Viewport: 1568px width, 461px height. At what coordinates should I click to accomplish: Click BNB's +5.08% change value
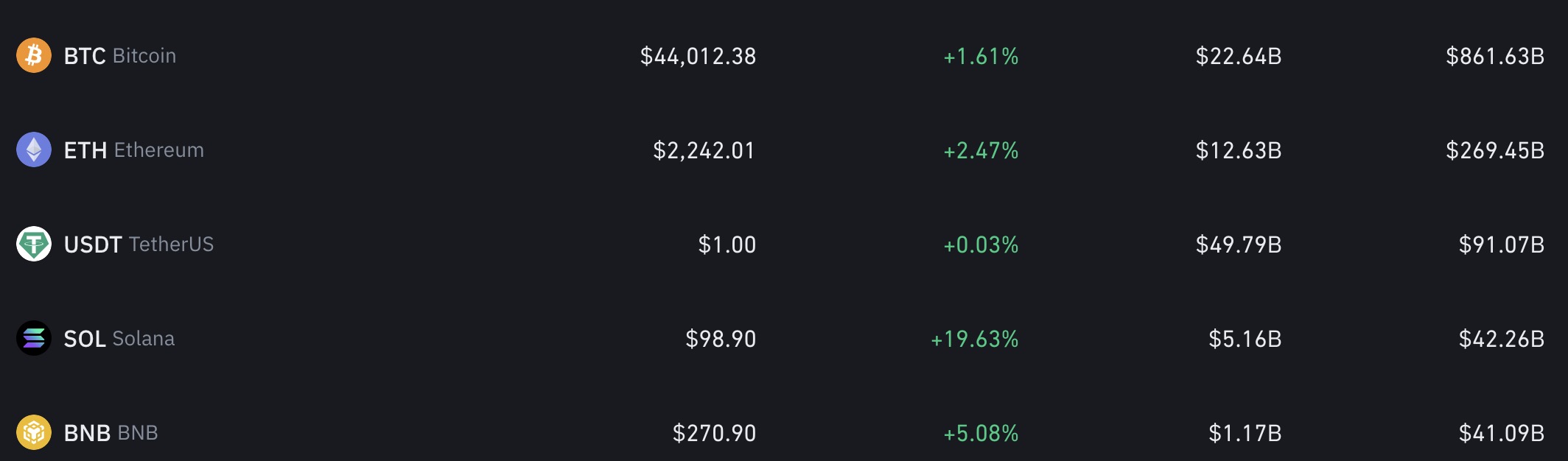981,433
